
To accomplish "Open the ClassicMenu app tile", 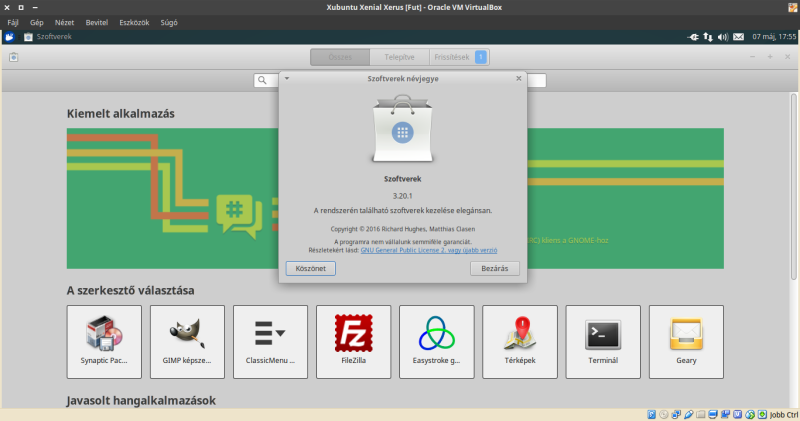I will tap(270, 342).
